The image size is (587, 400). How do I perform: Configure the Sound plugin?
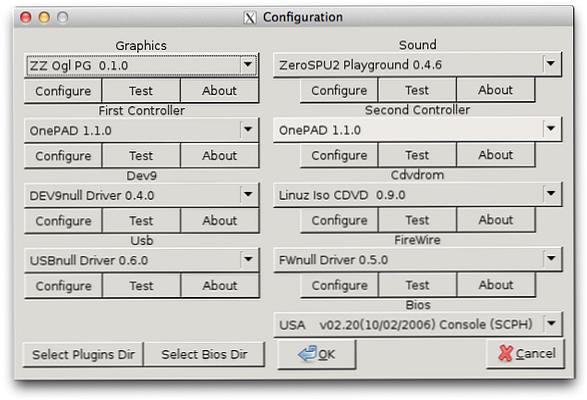pyautogui.click(x=339, y=90)
